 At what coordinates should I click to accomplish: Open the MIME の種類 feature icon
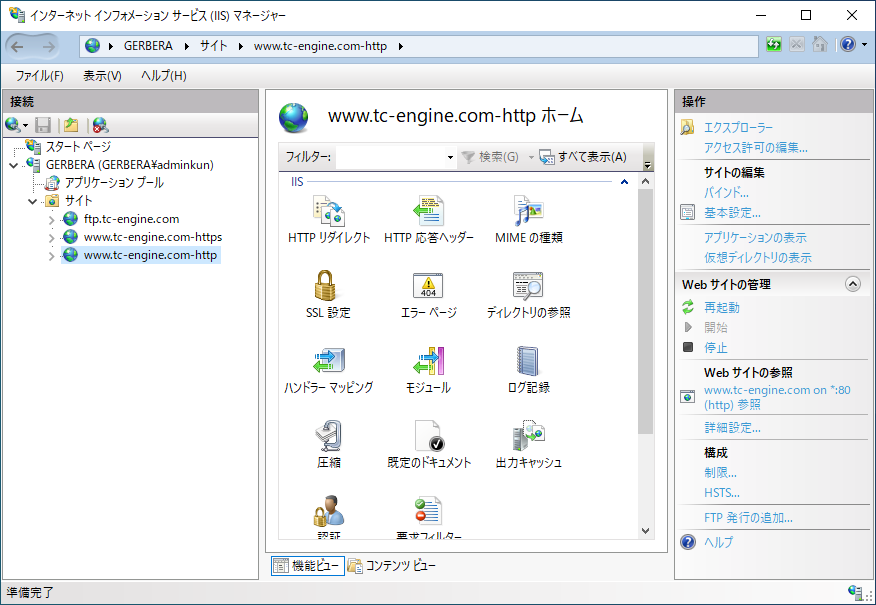(529, 211)
